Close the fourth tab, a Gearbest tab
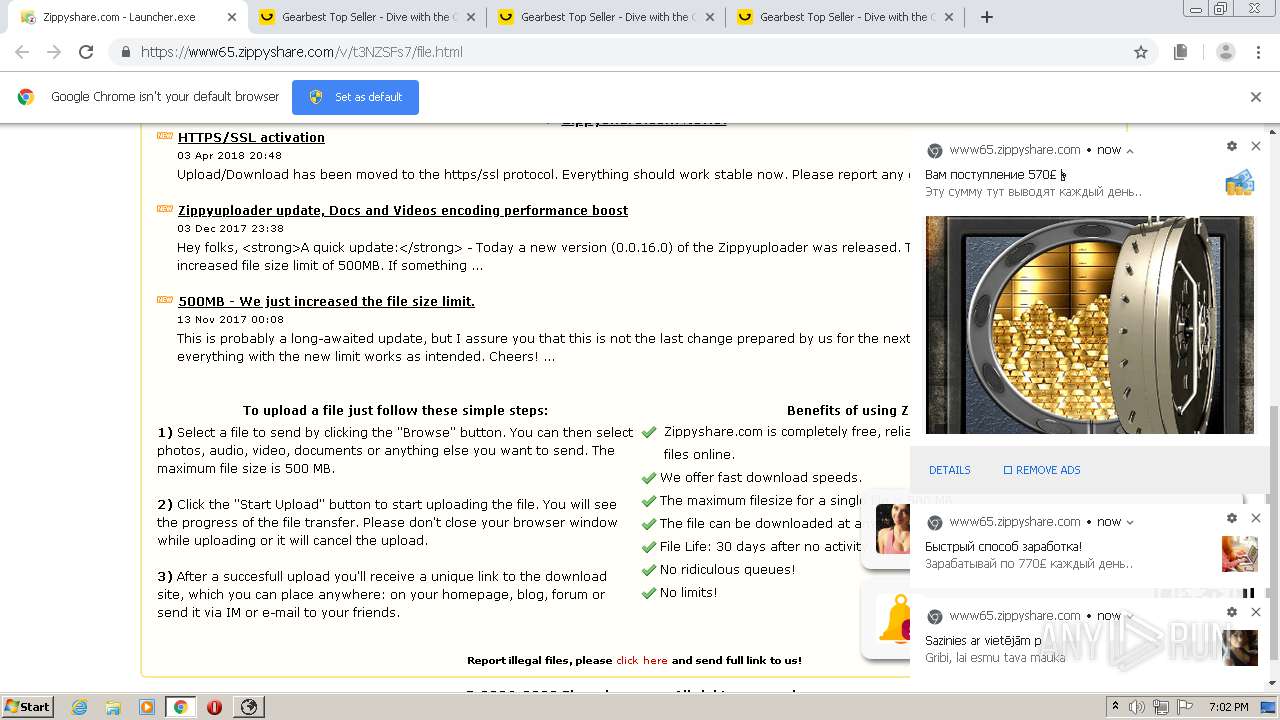The height and width of the screenshot is (720, 1280). tap(949, 17)
